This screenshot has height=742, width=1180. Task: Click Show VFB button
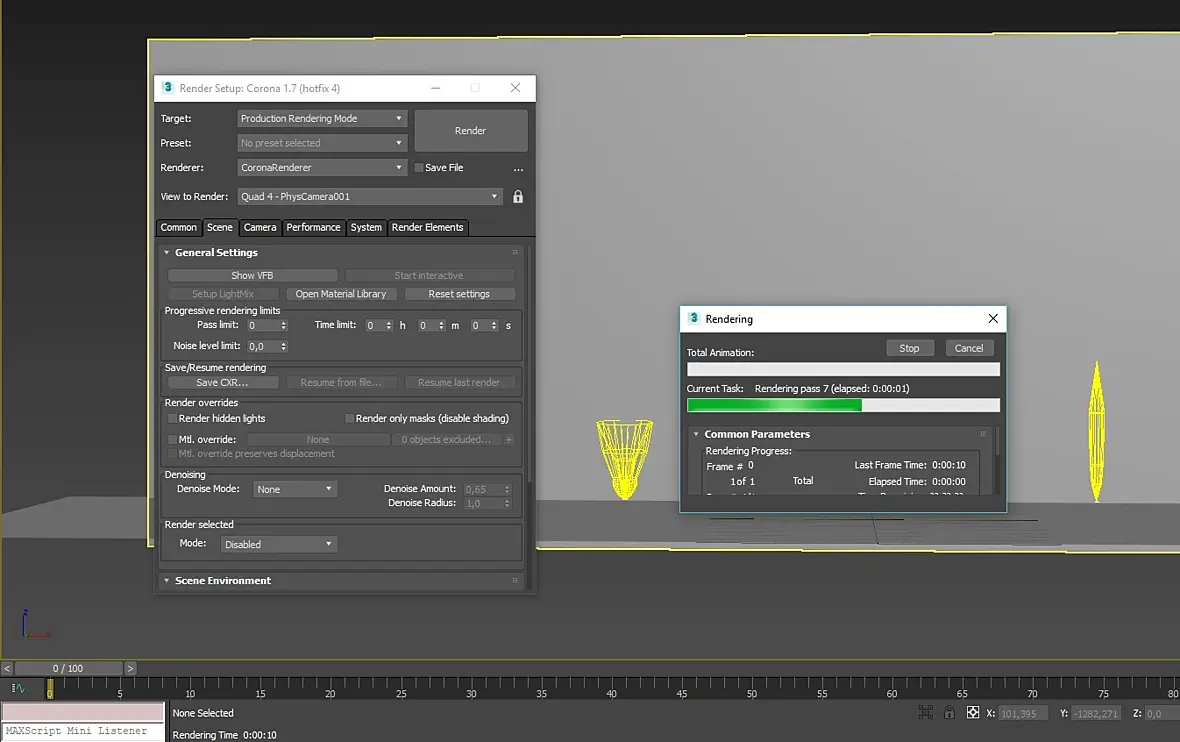tap(252, 275)
